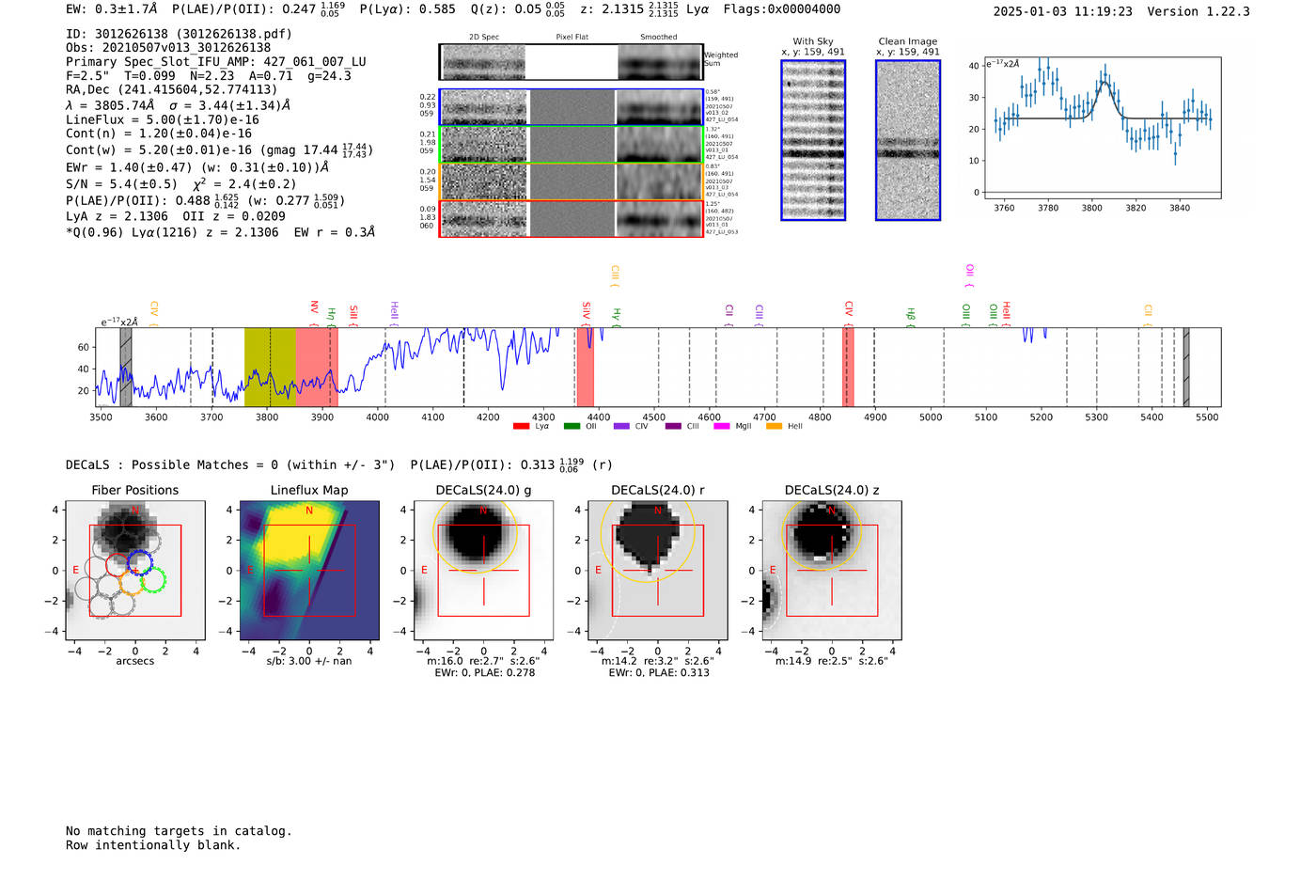Select the CIV legend swatch under spectrum
This screenshot has height=896, width=1316.
coord(620,427)
